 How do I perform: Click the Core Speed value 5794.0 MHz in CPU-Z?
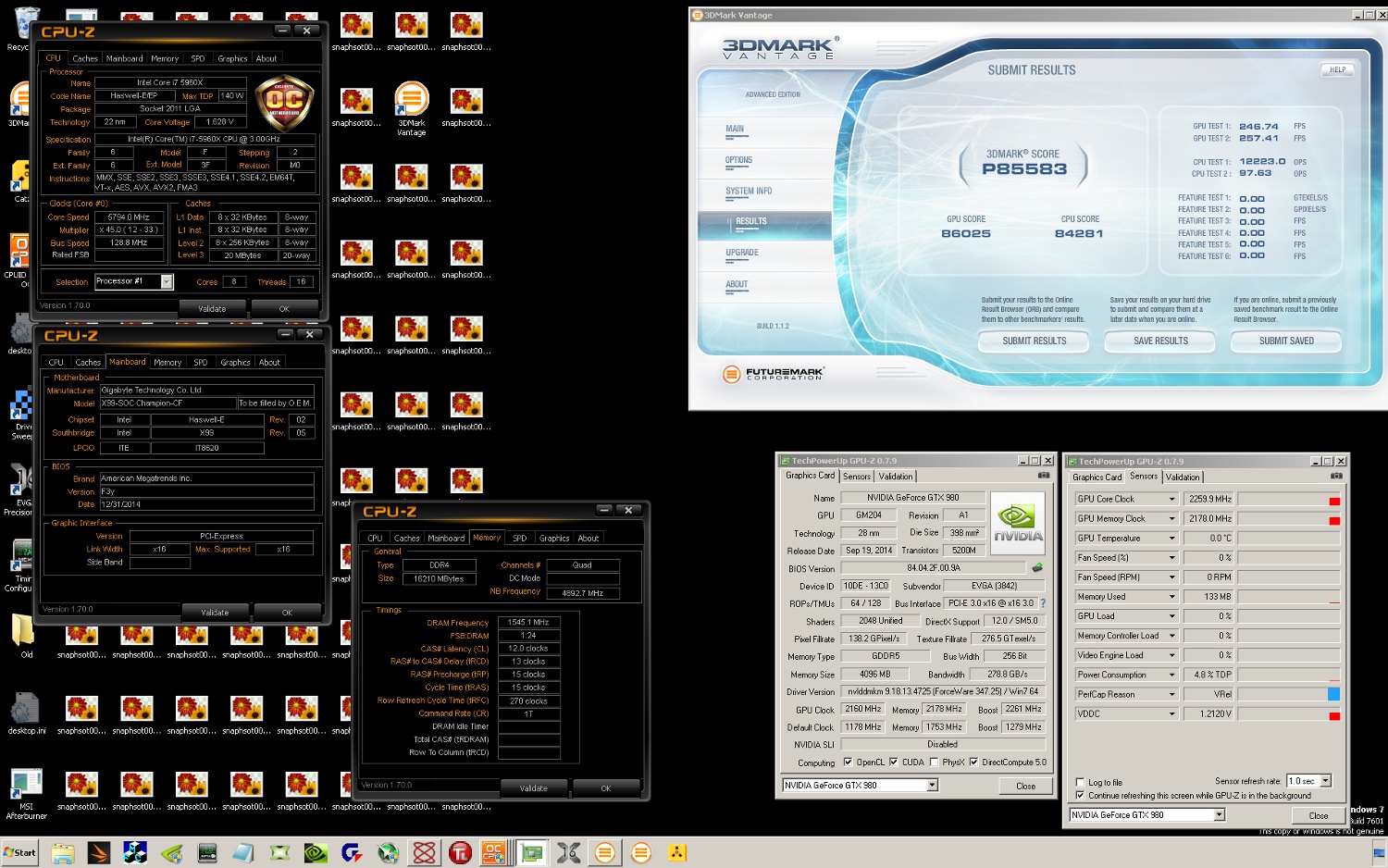pos(128,217)
